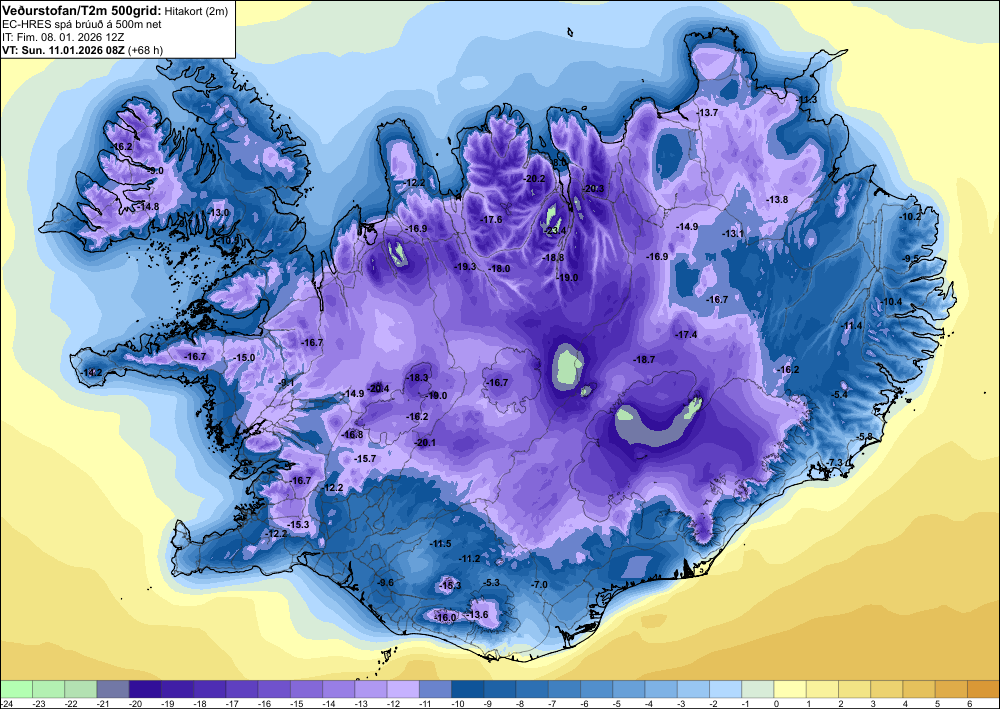
Task: Click the initial time line 'IT: Fim. 08. 01. 2026 12Z'
Action: pyautogui.click(x=63, y=37)
